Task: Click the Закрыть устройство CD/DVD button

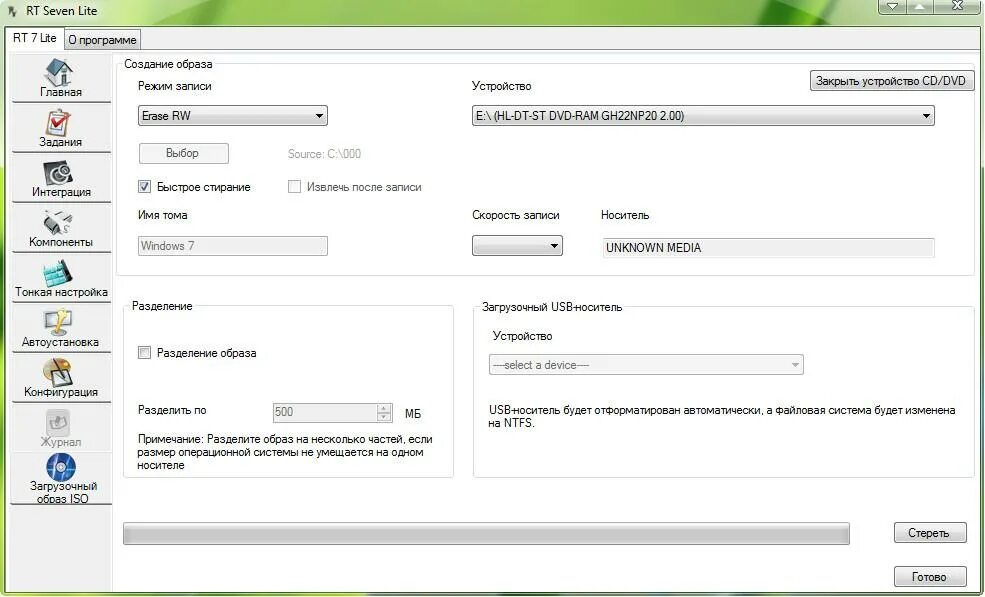Action: coord(891,80)
